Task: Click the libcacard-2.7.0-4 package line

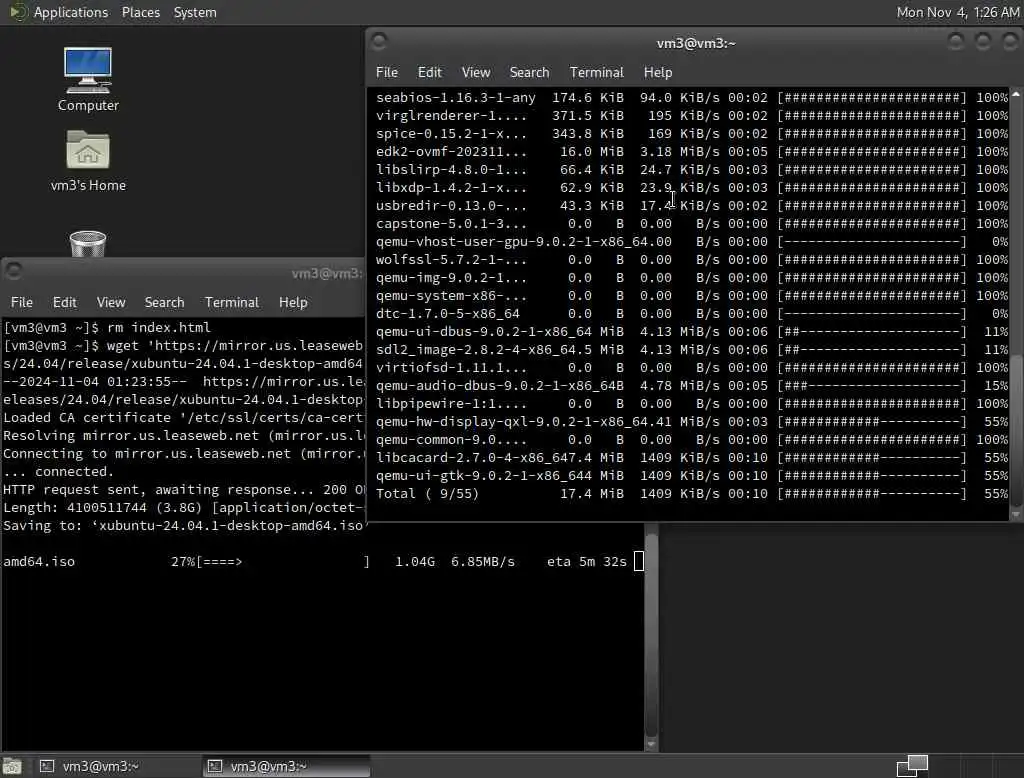Action: click(x=692, y=458)
